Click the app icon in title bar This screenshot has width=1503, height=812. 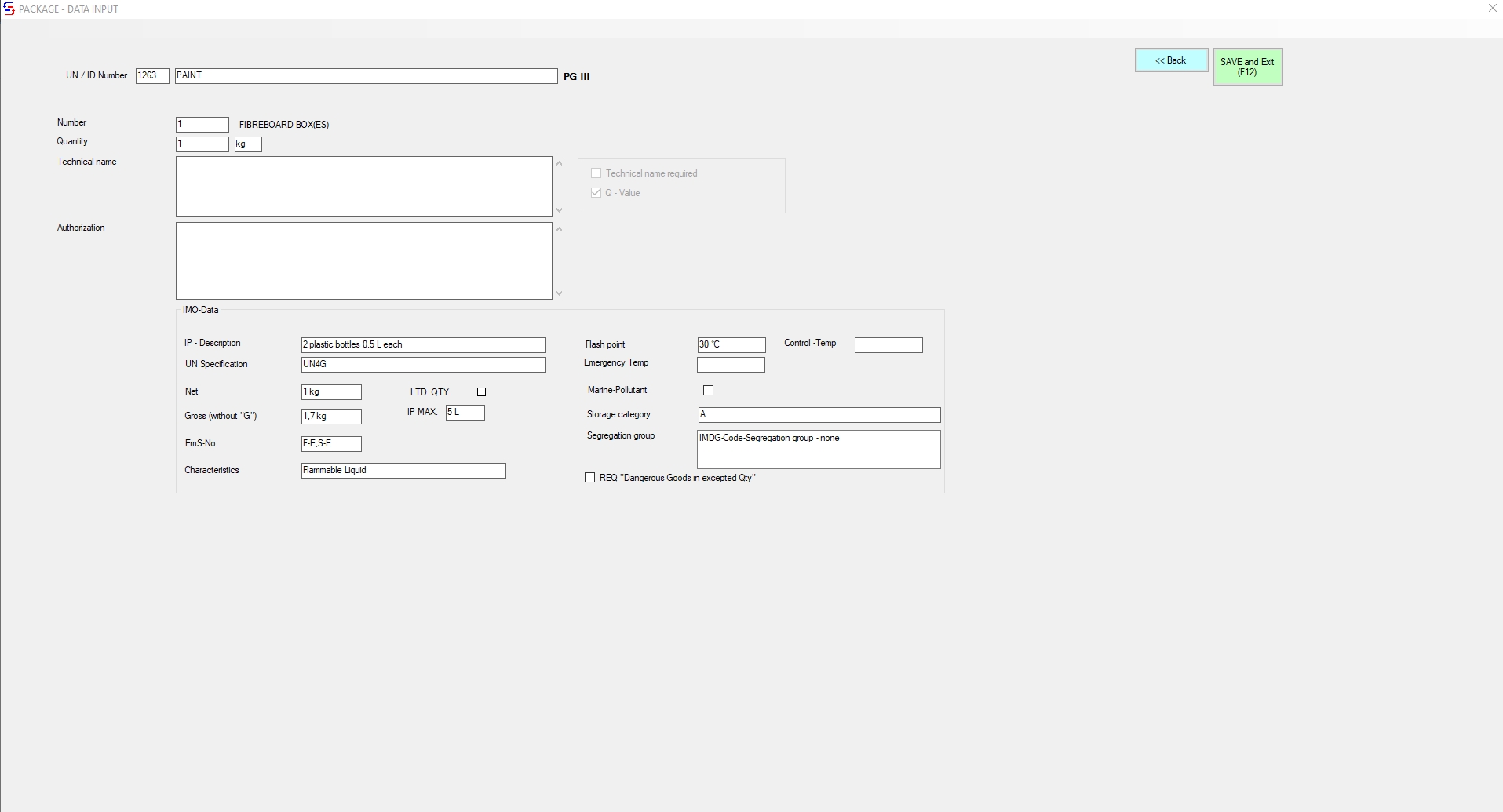9,9
